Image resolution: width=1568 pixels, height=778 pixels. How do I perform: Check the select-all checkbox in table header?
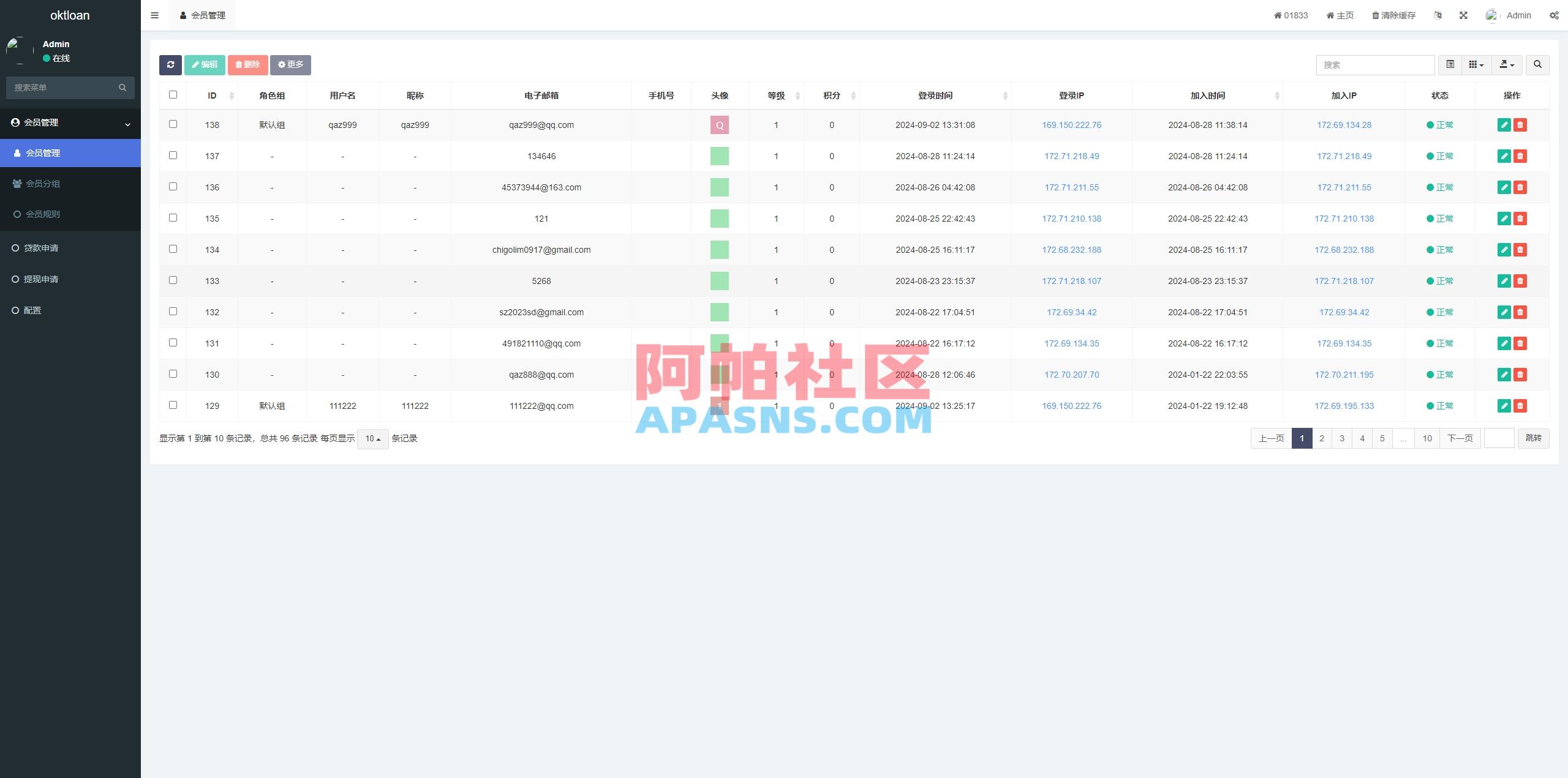tap(172, 95)
